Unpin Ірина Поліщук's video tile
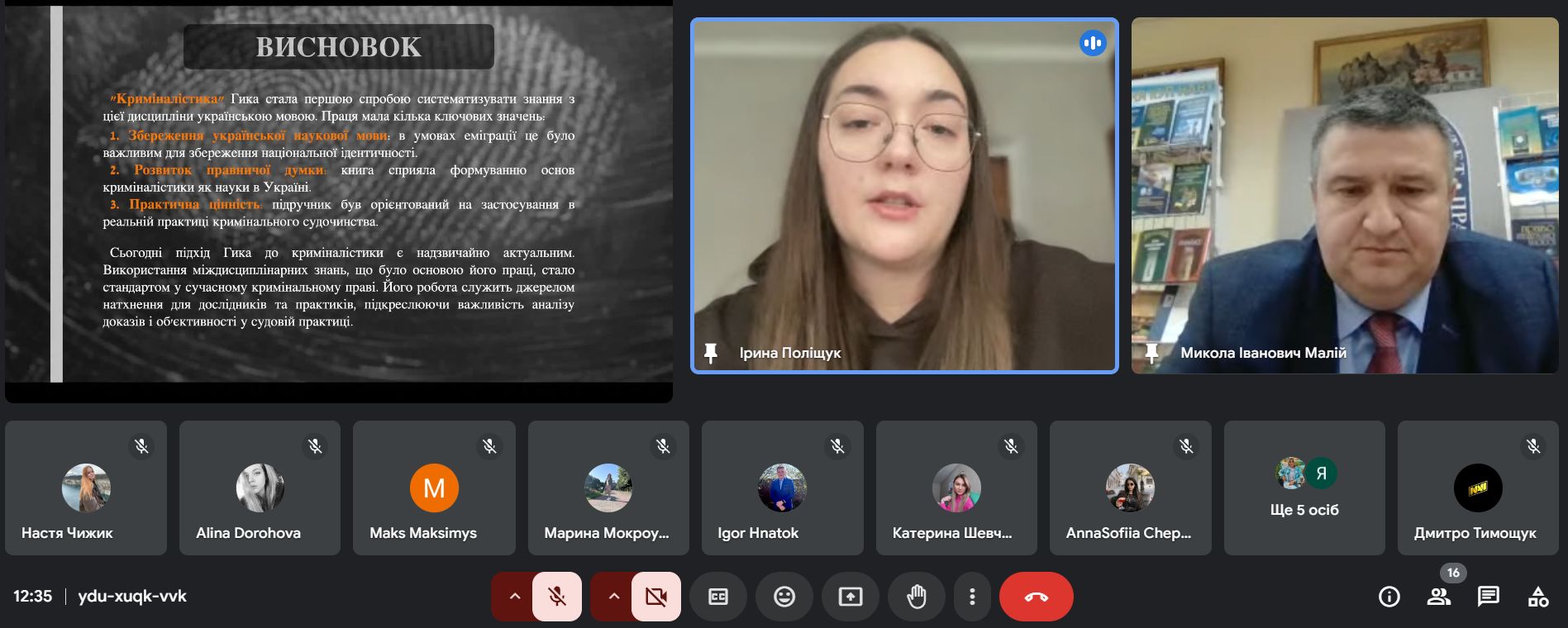Screen dimensions: 1568x628 [x=710, y=354]
